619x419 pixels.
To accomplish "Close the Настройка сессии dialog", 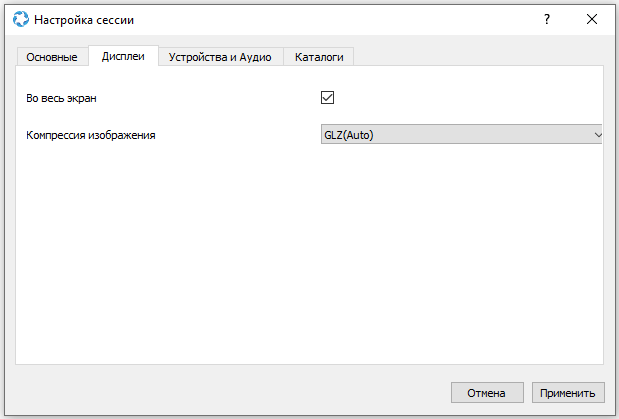I will 592,19.
